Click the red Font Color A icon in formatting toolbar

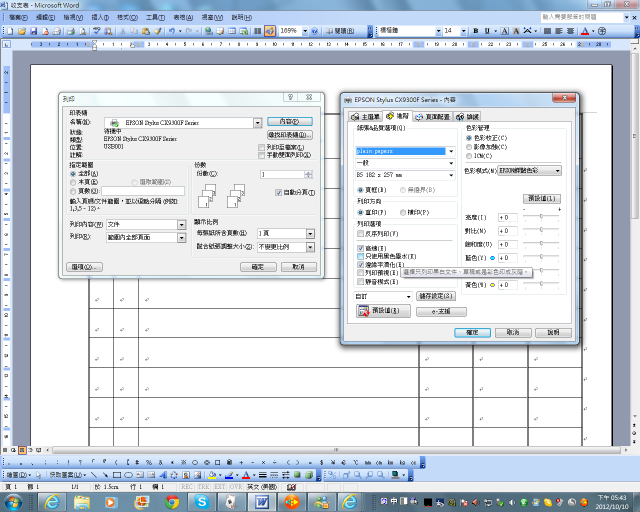point(585,31)
